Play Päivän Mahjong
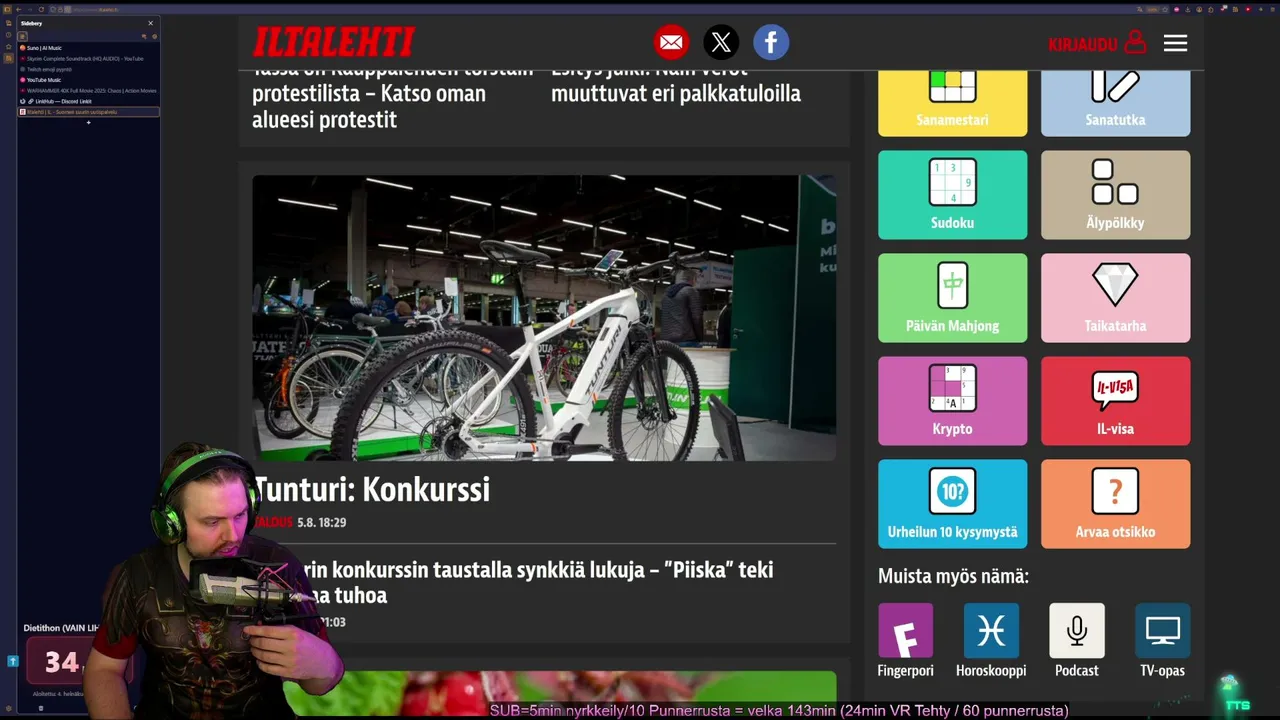The width and height of the screenshot is (1280, 720). point(952,298)
